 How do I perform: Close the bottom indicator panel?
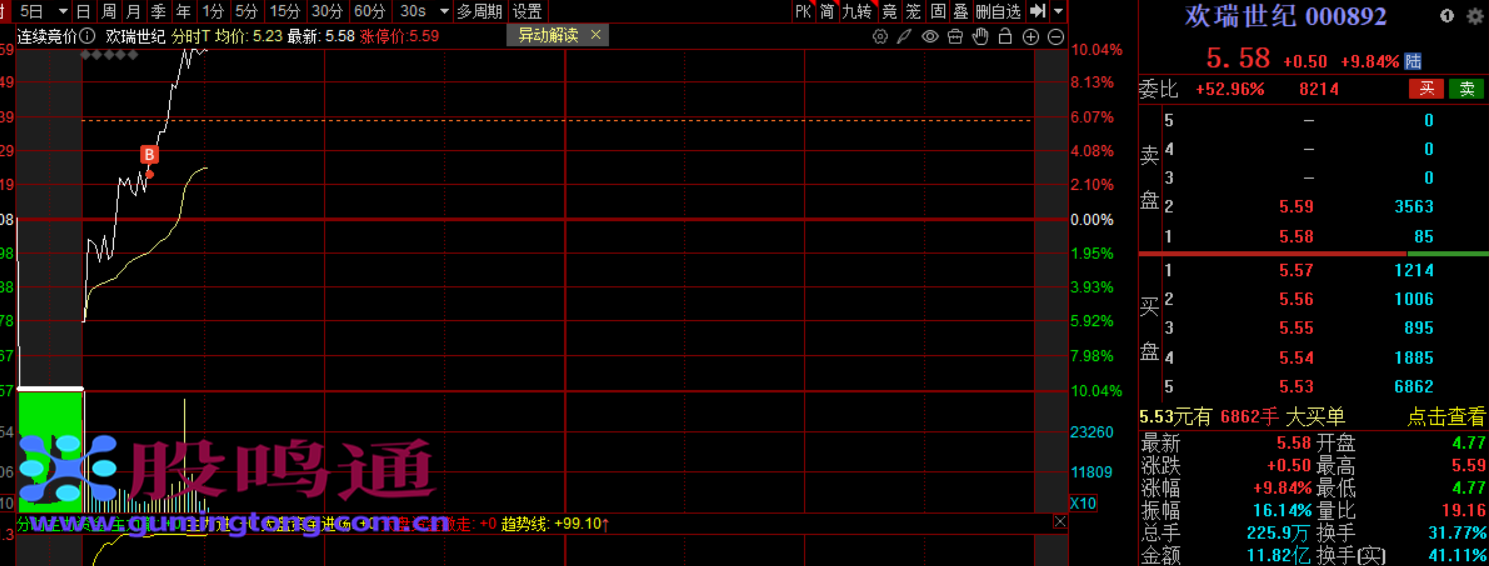1060,522
